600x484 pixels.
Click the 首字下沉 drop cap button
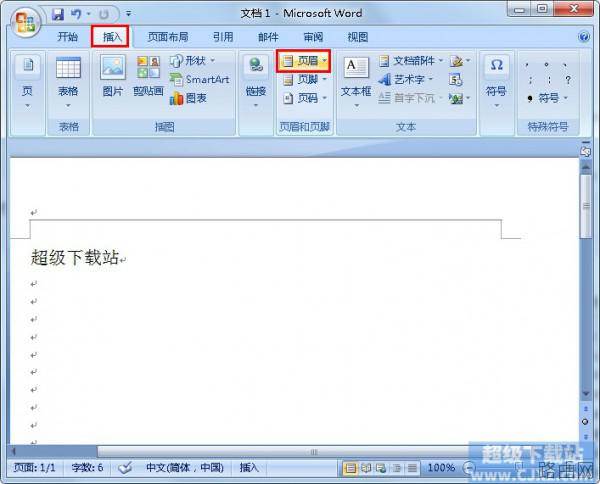click(410, 98)
